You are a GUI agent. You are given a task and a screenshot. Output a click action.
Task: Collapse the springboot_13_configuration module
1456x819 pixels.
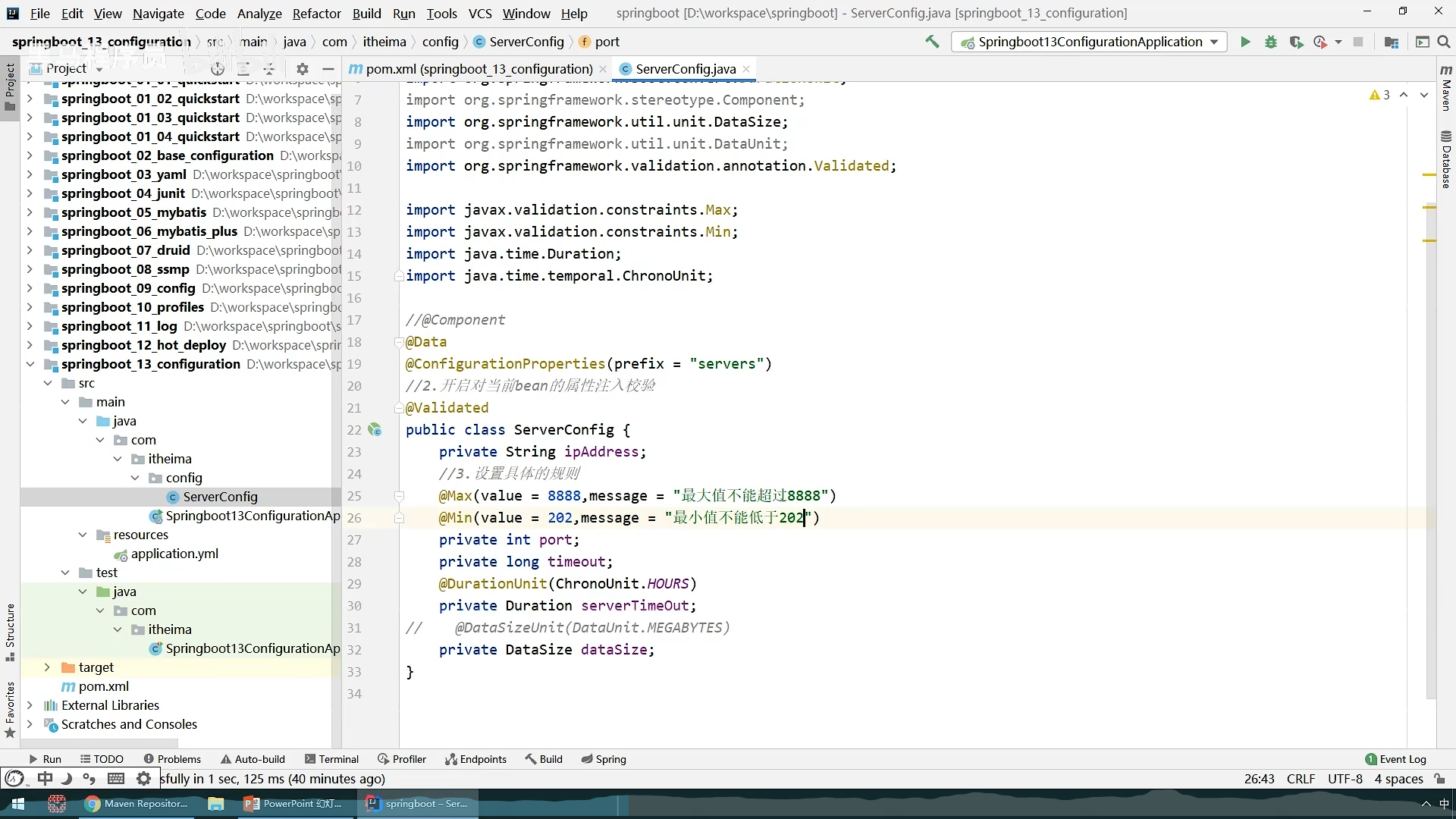pyautogui.click(x=30, y=364)
